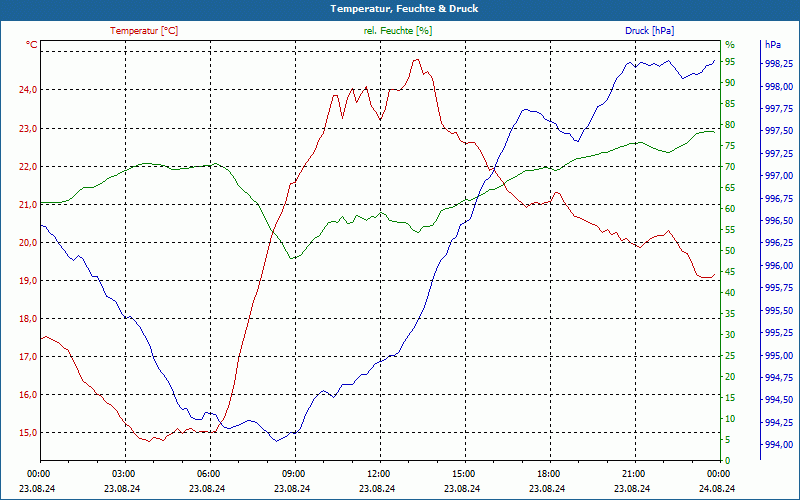Click the blue 'hPa' axis unit label
The width and height of the screenshot is (800, 500).
772,45
